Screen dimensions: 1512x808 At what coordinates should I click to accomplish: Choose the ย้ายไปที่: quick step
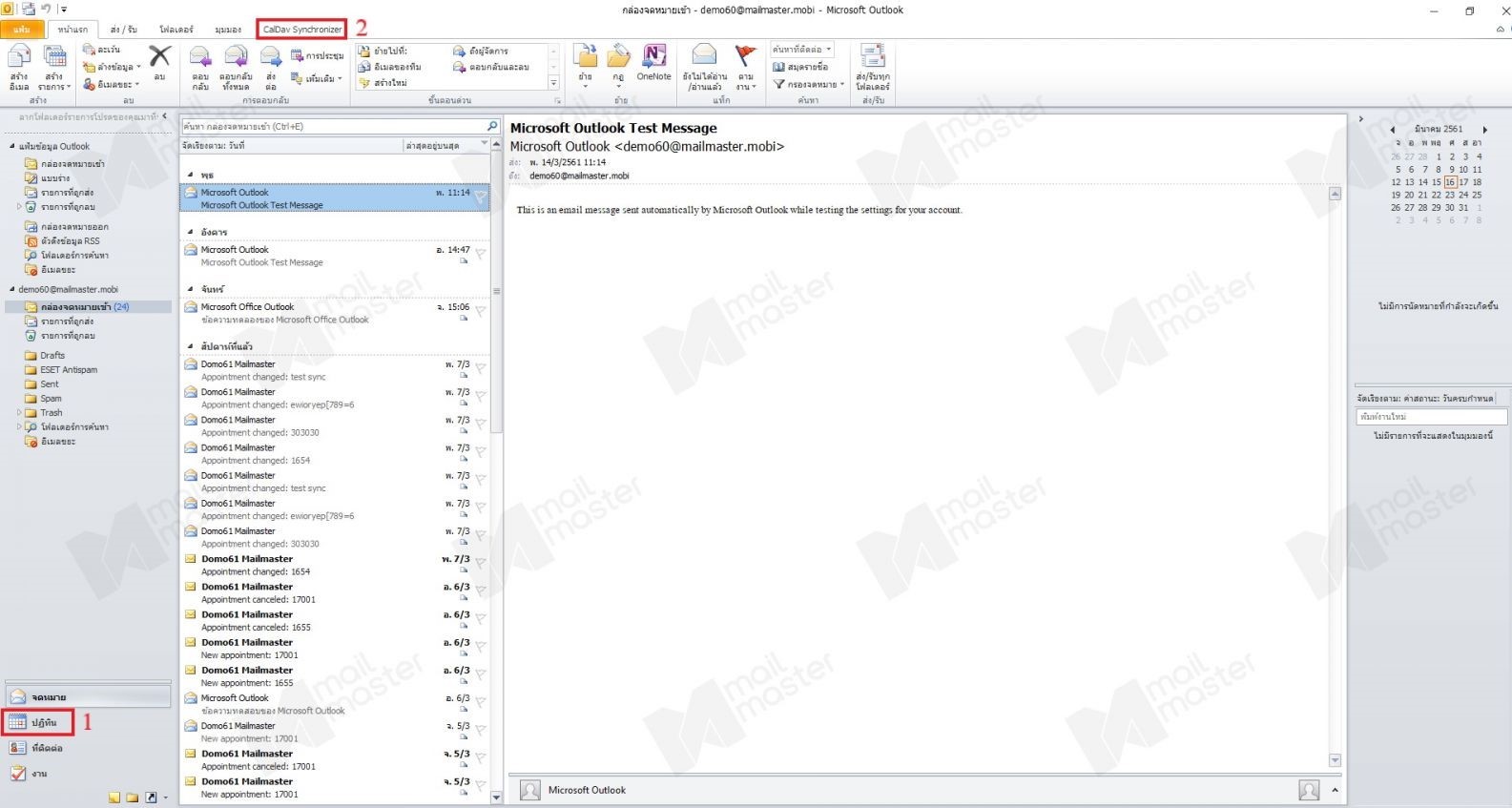point(383,51)
